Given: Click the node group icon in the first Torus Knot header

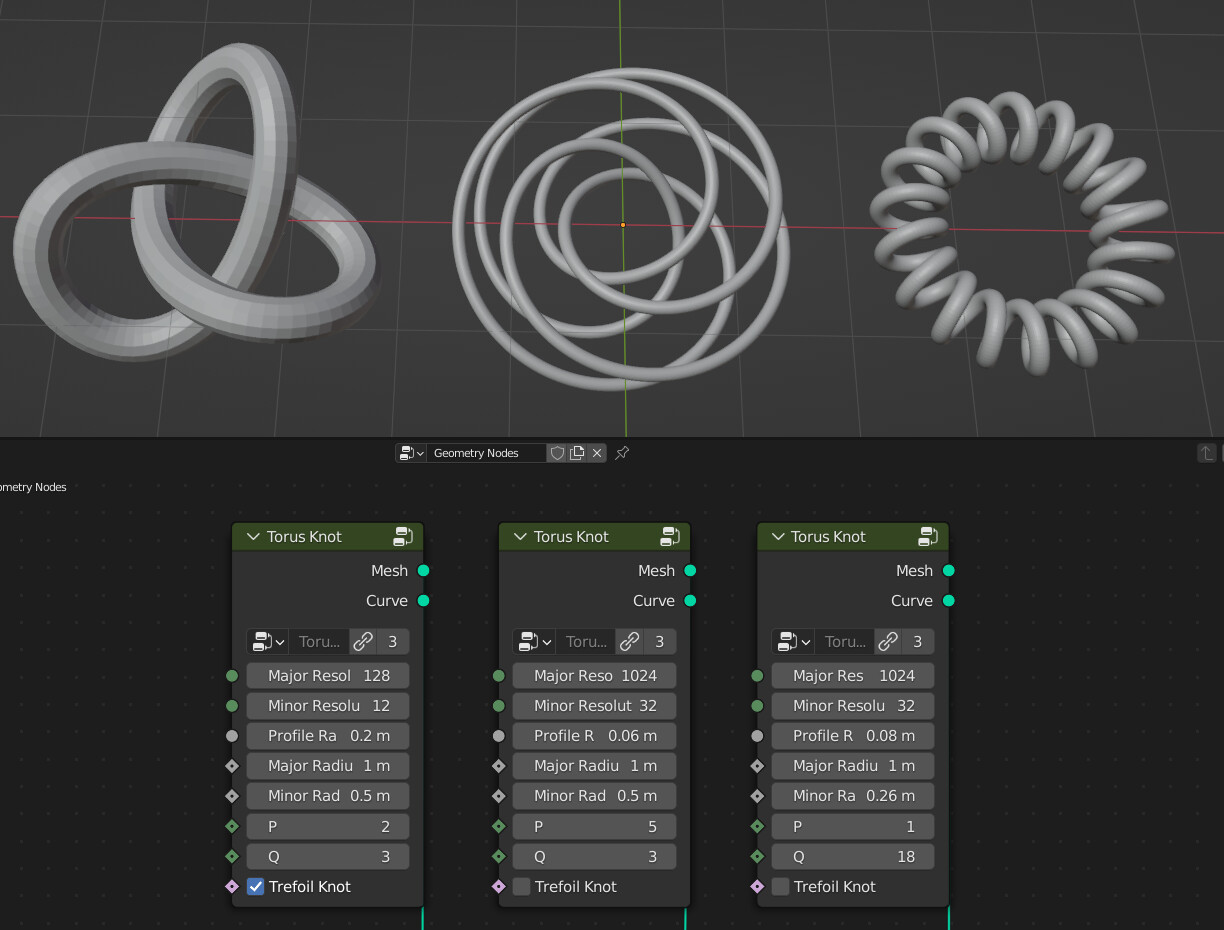Looking at the screenshot, I should pos(403,536).
